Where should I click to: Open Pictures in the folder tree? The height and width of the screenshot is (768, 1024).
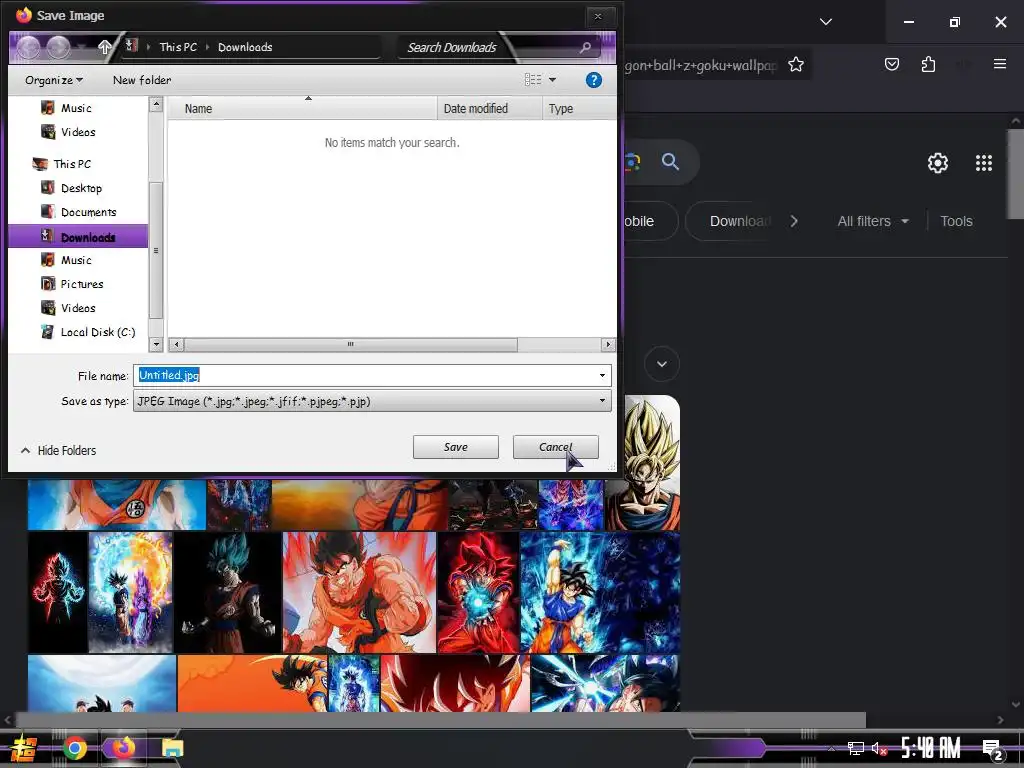tap(82, 284)
